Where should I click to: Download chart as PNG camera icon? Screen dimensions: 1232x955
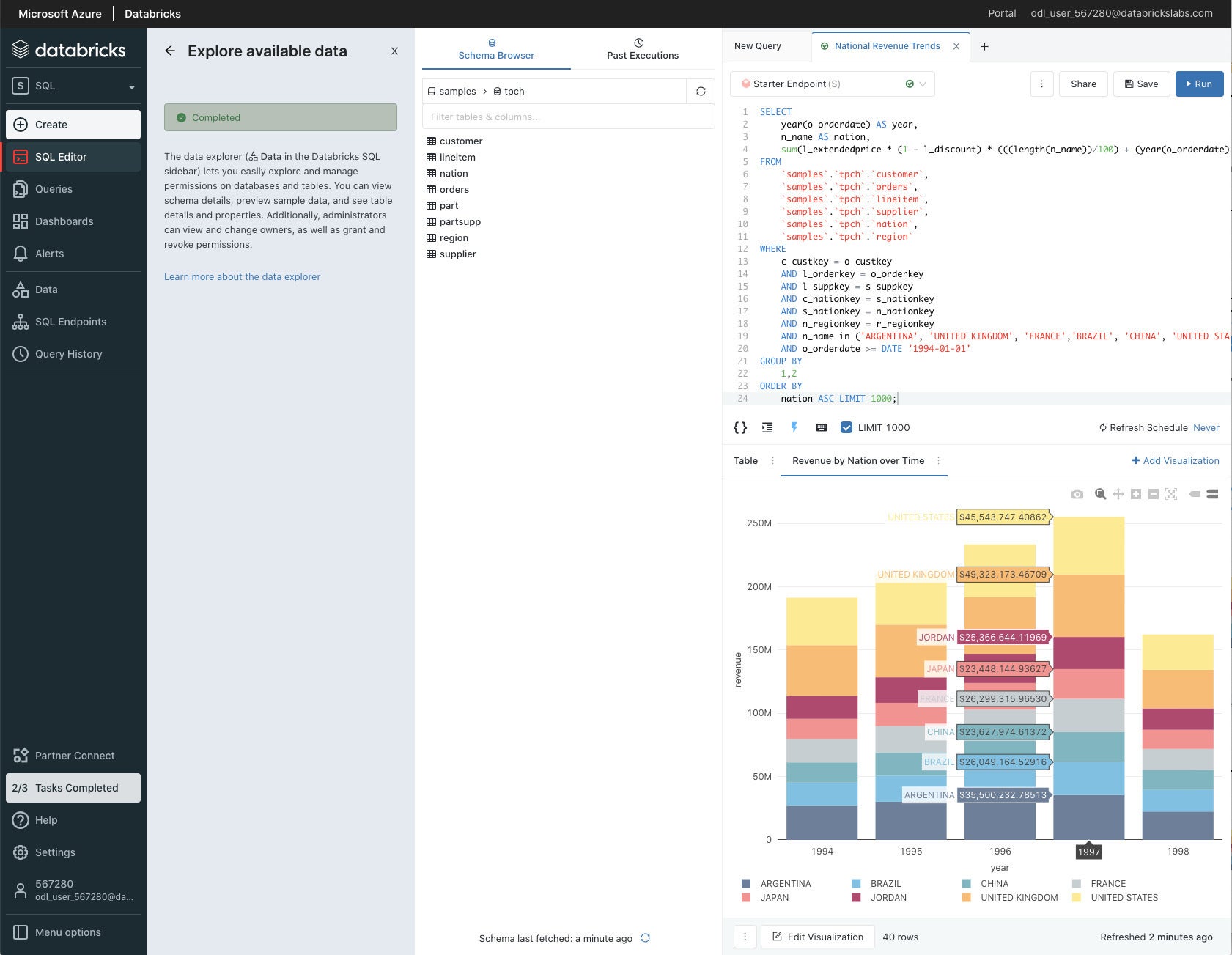click(x=1077, y=494)
